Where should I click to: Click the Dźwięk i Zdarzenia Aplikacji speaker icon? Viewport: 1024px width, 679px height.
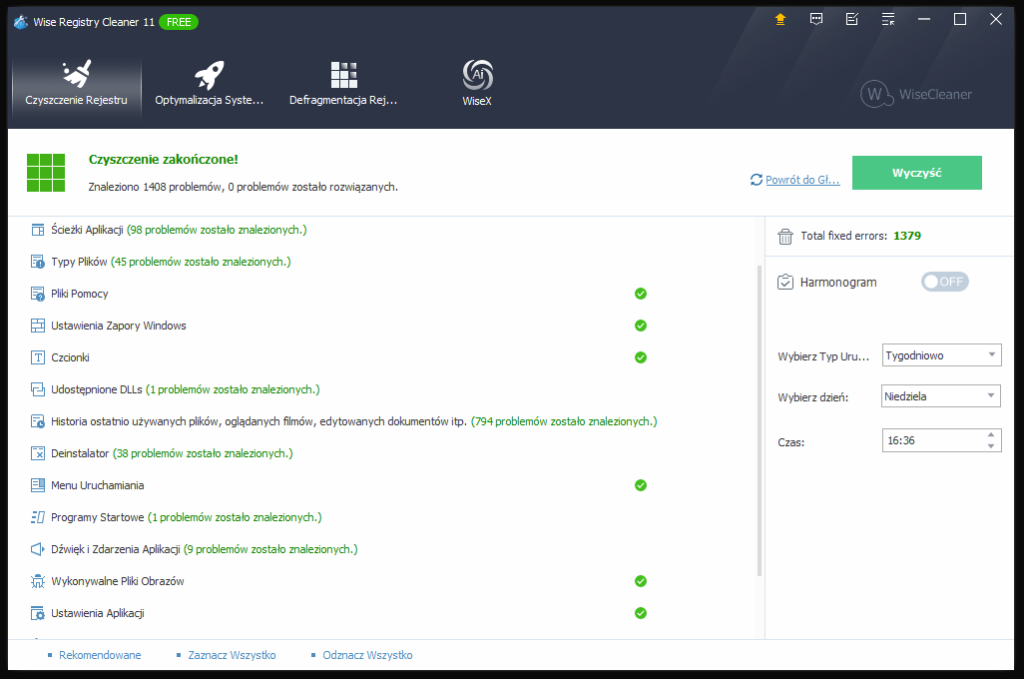(38, 549)
